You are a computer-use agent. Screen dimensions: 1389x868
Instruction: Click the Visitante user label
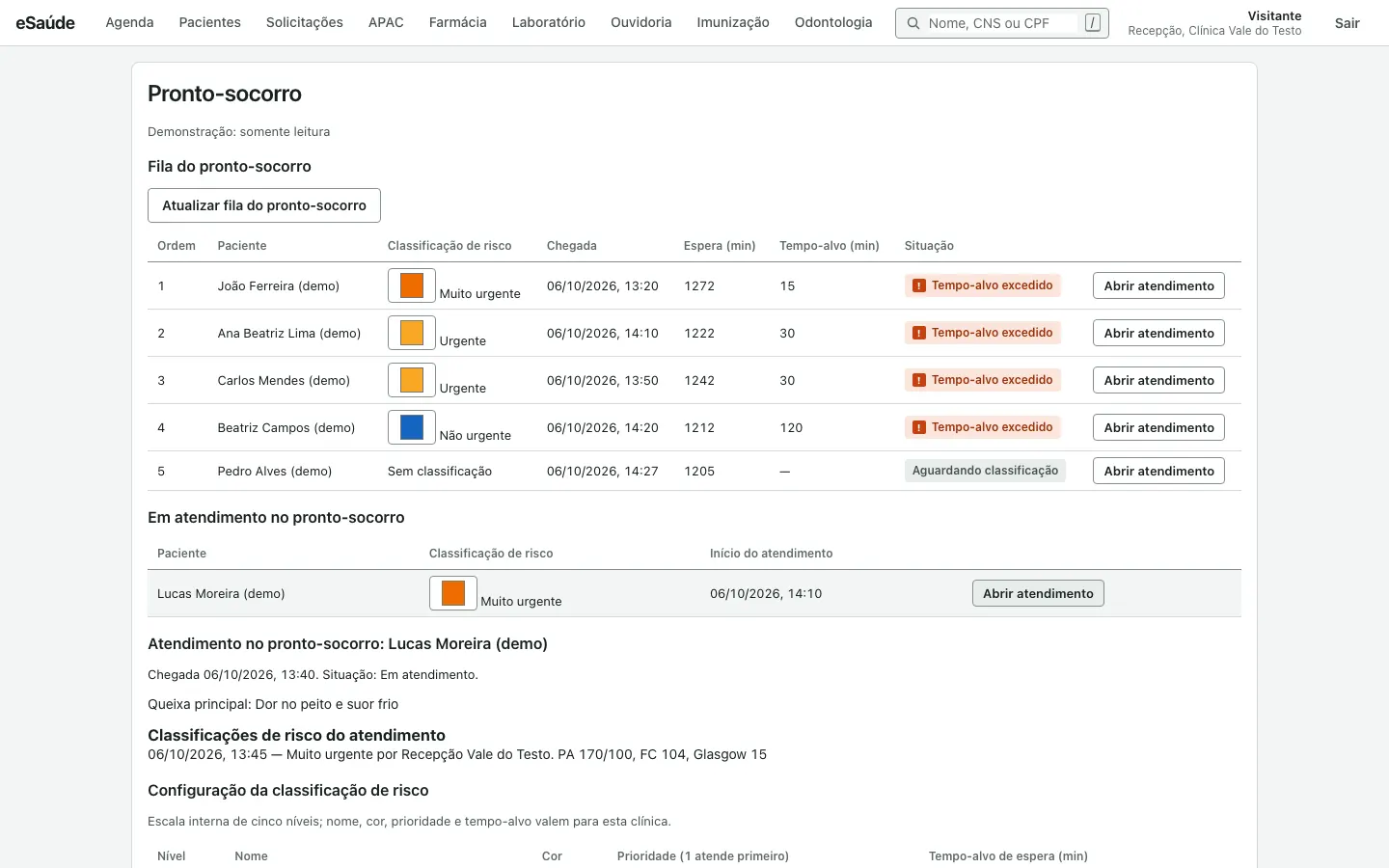[1274, 16]
